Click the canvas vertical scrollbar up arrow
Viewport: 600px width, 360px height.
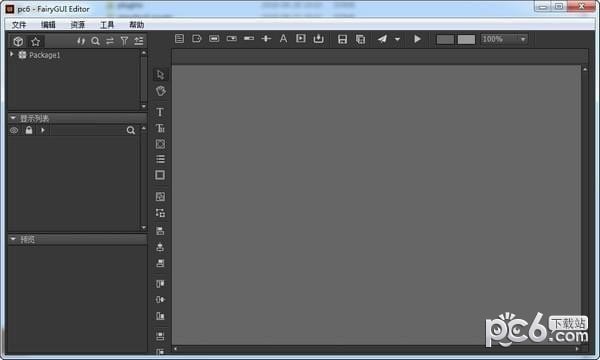(x=585, y=70)
